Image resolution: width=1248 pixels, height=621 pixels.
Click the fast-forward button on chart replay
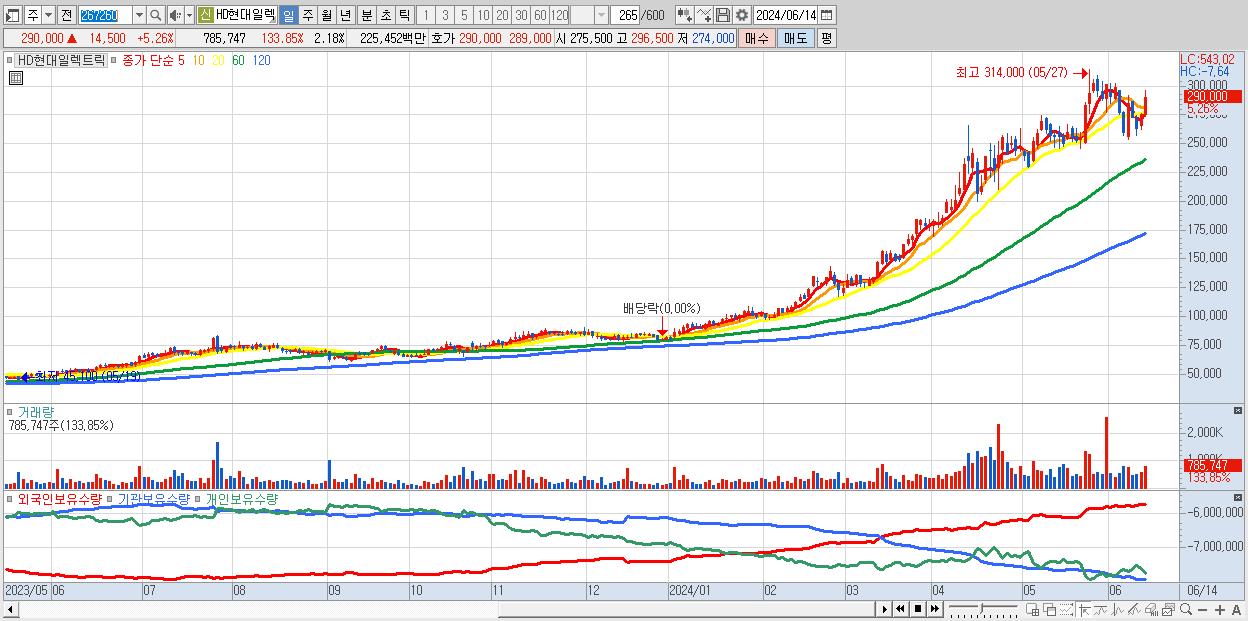pyautogui.click(x=935, y=609)
